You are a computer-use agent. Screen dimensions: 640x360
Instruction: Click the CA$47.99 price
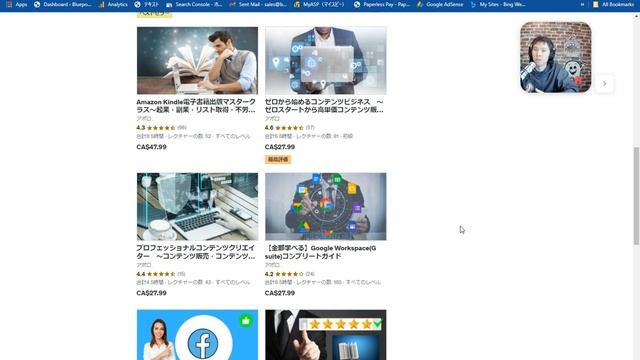(x=151, y=147)
